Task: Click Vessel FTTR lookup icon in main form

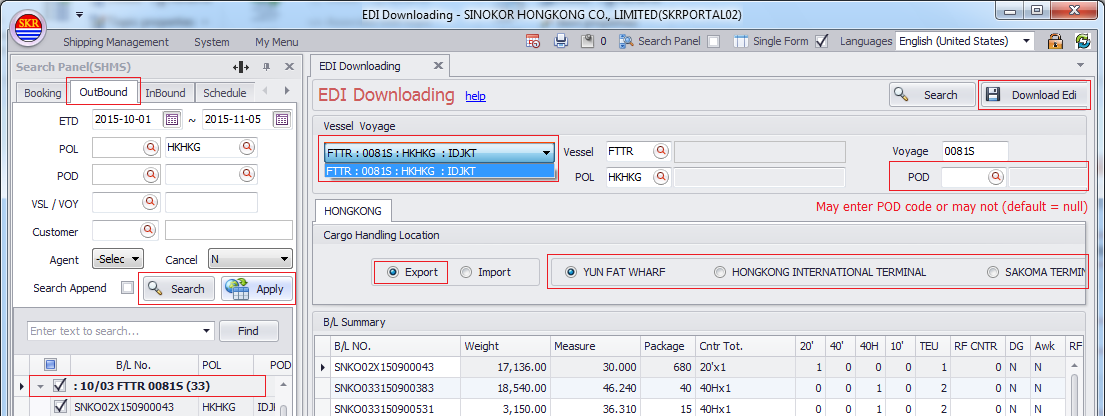Action: click(x=661, y=151)
